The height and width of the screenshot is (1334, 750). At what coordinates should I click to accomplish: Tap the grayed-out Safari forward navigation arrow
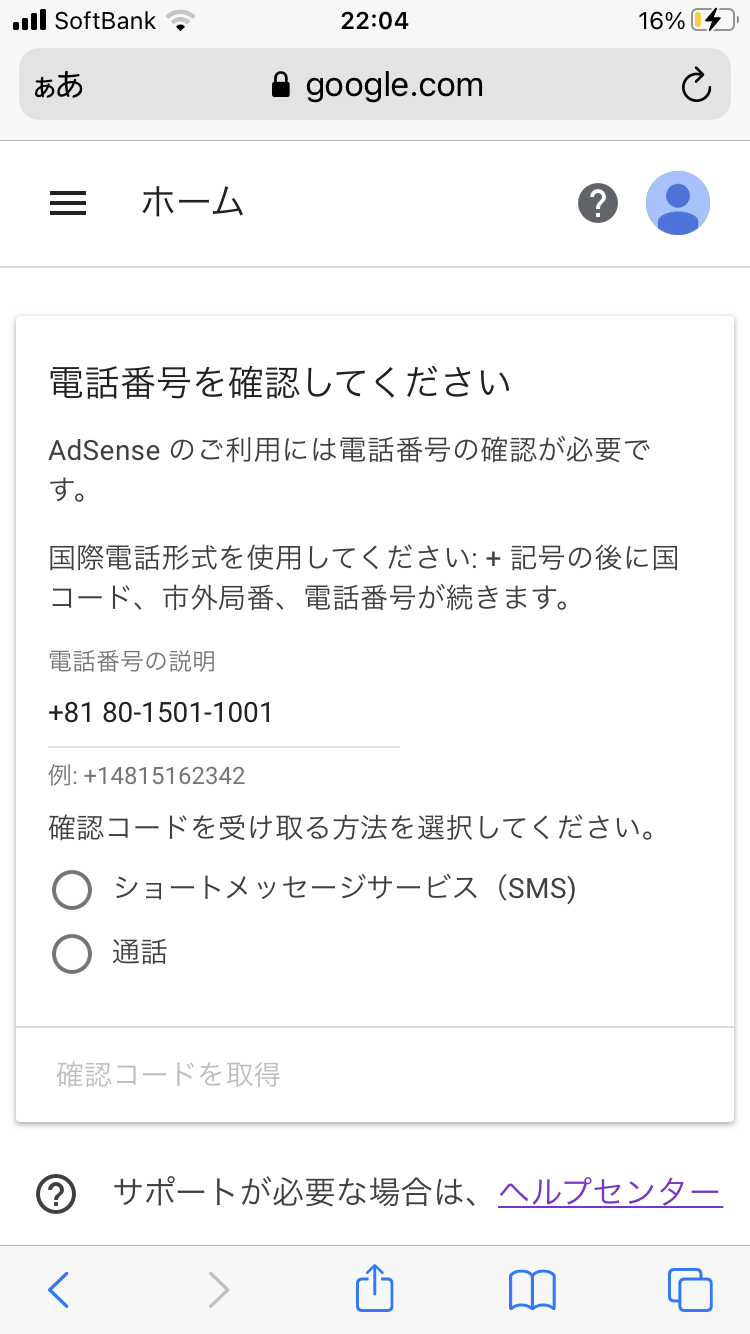point(218,1289)
